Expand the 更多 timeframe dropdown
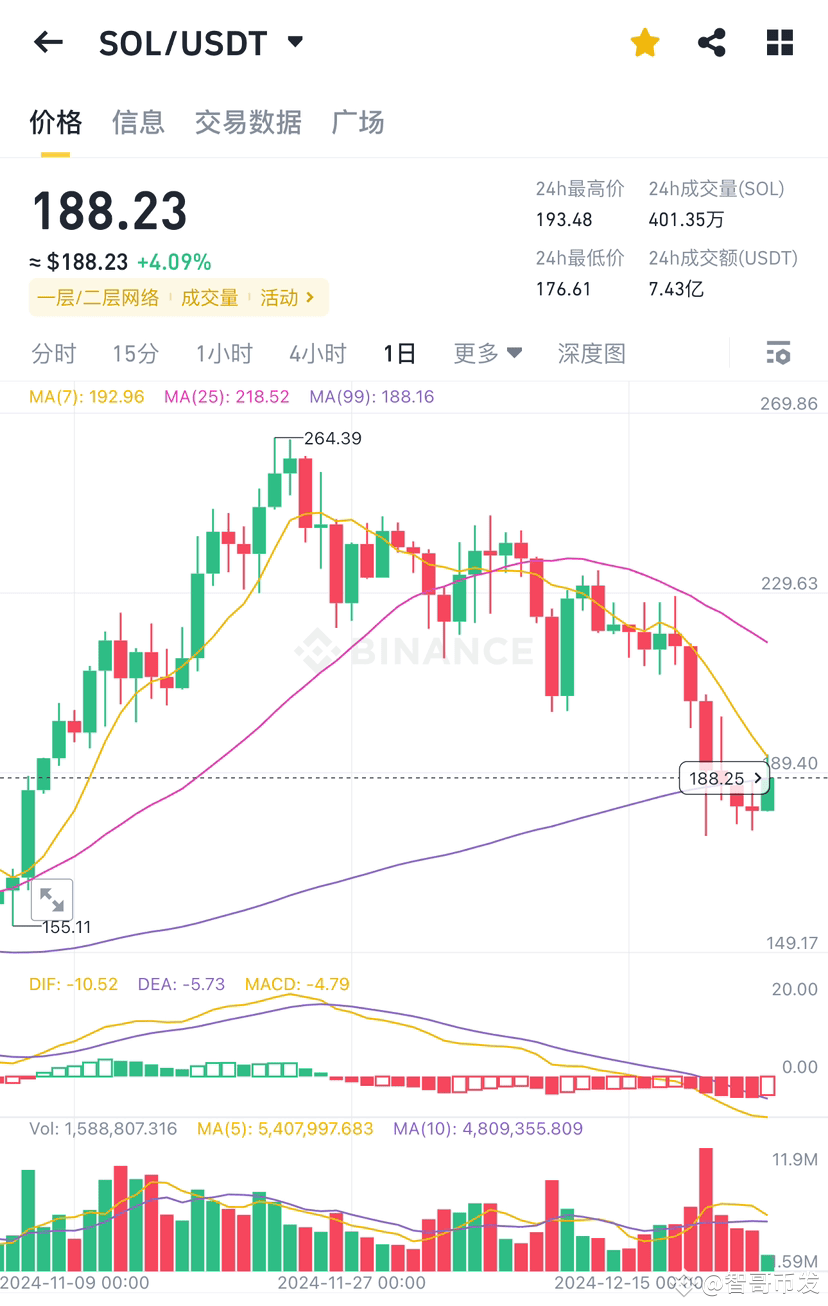Viewport: 828px width, 1306px height. coord(487,353)
